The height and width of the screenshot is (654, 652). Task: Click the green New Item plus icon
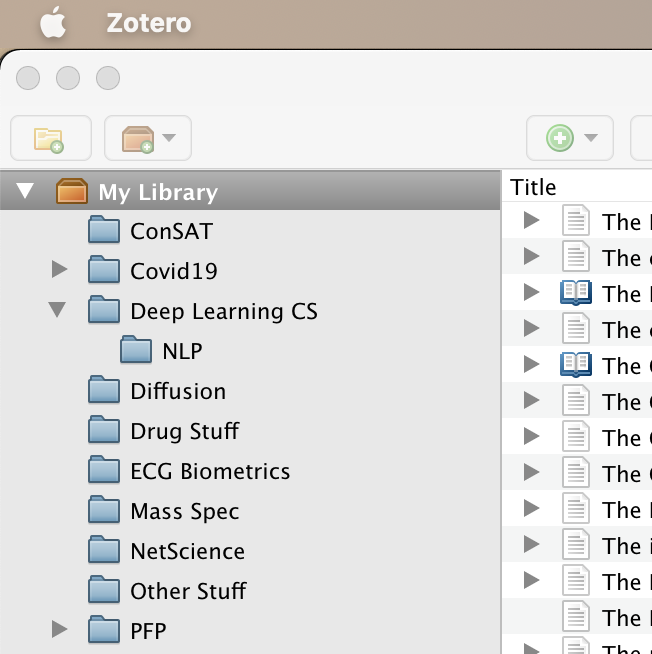pos(559,138)
